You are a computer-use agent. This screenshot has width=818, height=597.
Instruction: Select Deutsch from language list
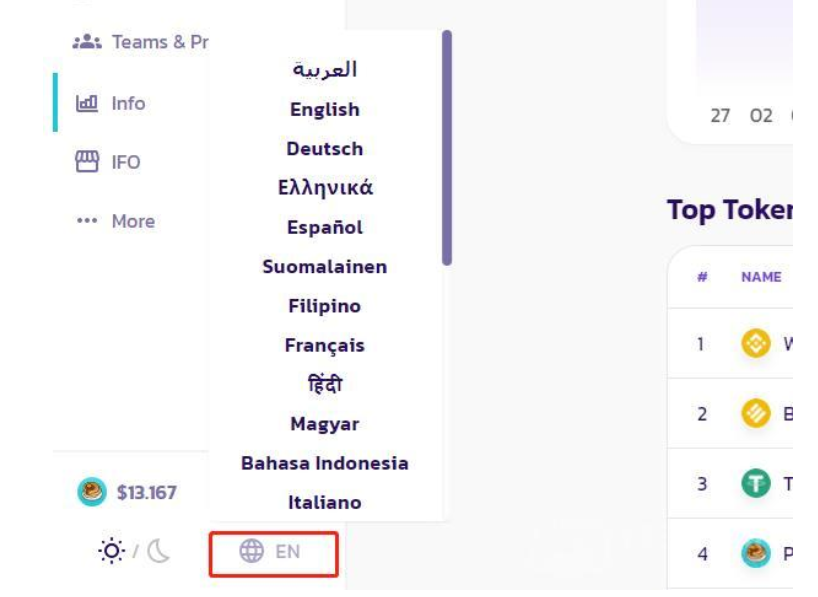324,149
